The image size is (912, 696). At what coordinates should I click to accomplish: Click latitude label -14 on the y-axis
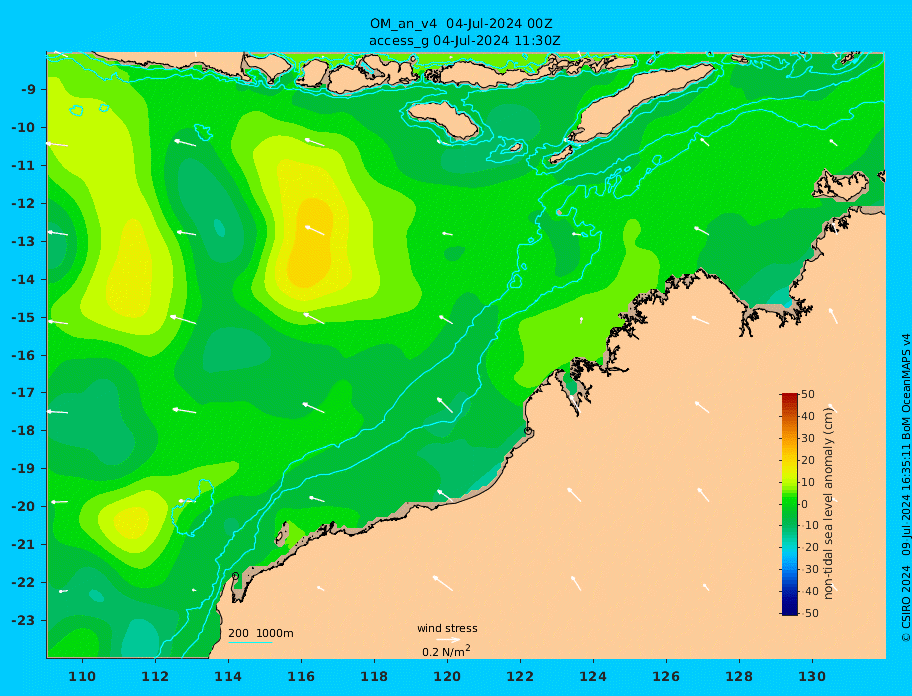(23, 280)
